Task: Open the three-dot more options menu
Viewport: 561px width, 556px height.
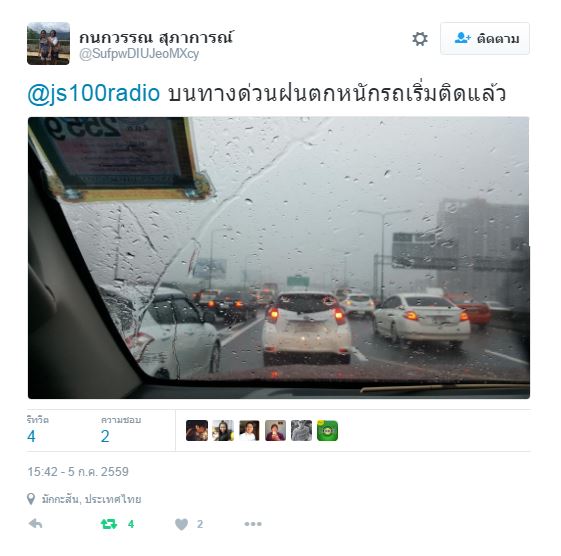Action: coord(253,524)
